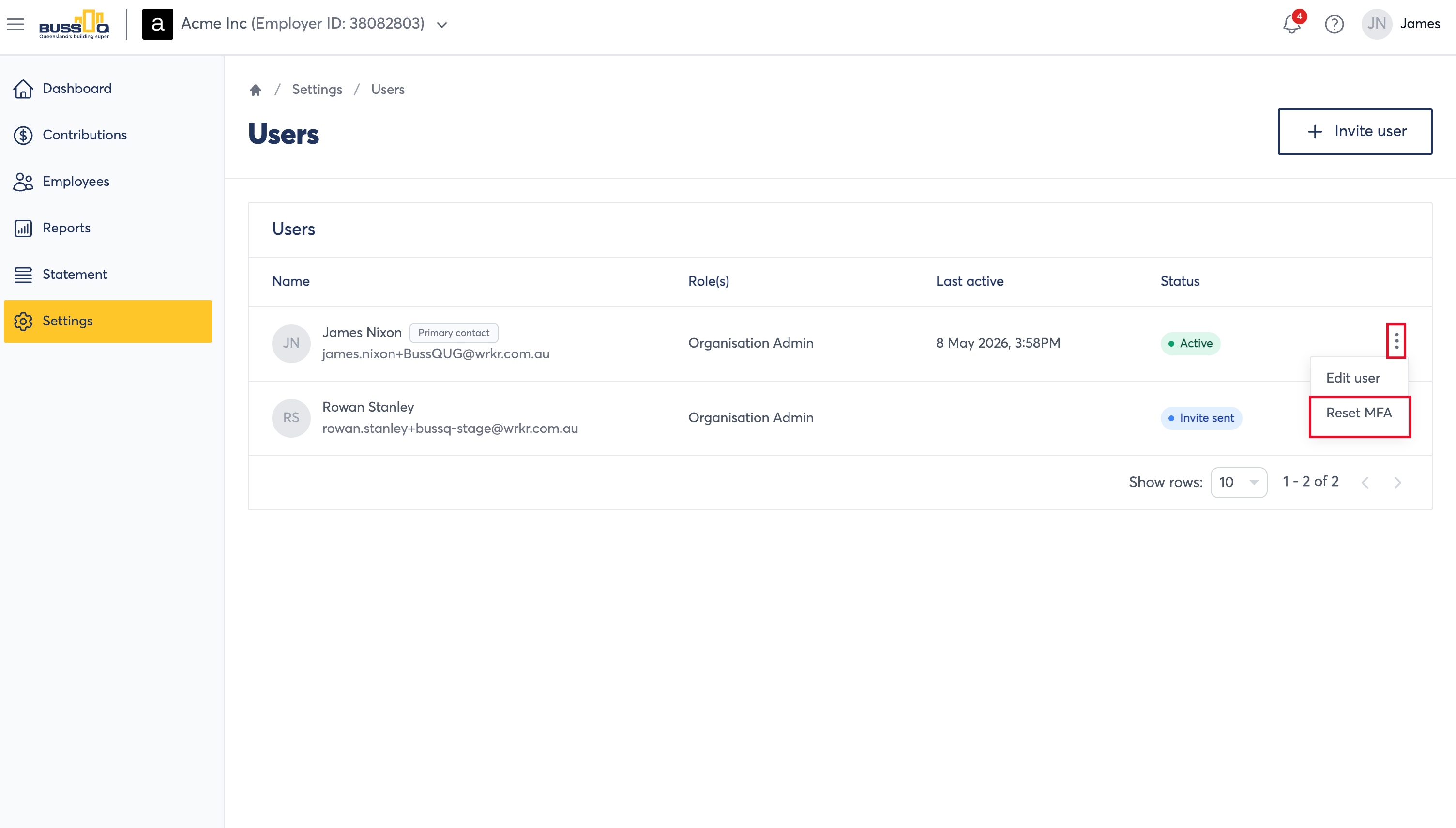Click the help question mark icon
This screenshot has width=1456, height=828.
[x=1334, y=24]
